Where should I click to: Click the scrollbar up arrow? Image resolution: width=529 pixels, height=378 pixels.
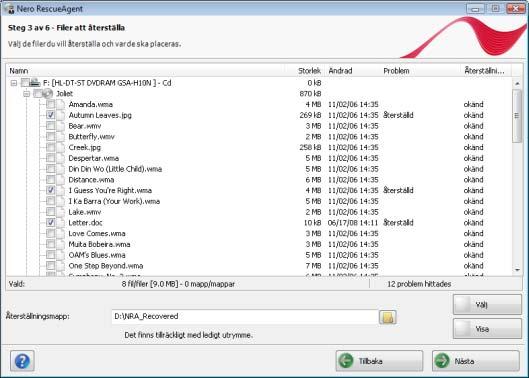[x=517, y=83]
